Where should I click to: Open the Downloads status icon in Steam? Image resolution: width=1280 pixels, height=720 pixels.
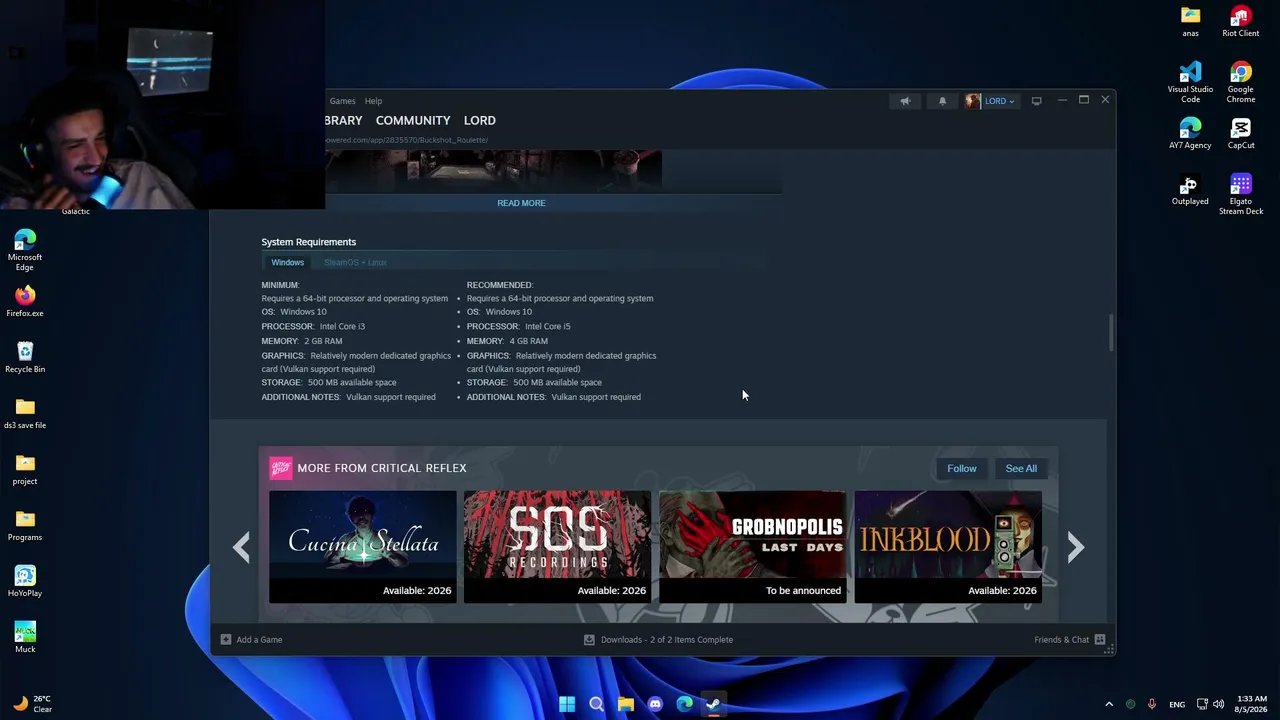point(589,640)
